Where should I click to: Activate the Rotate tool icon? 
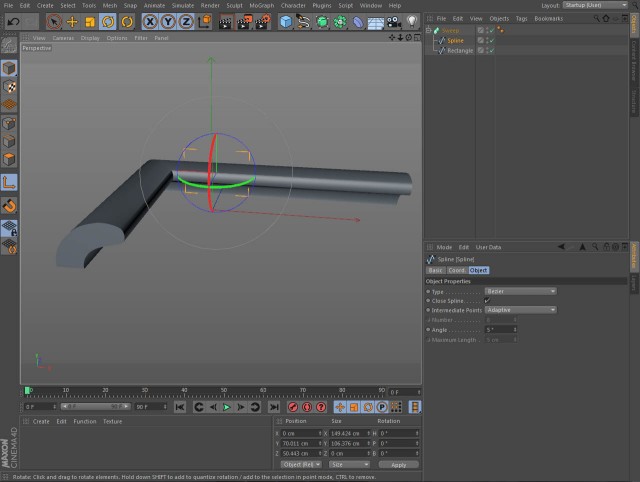coord(108,22)
